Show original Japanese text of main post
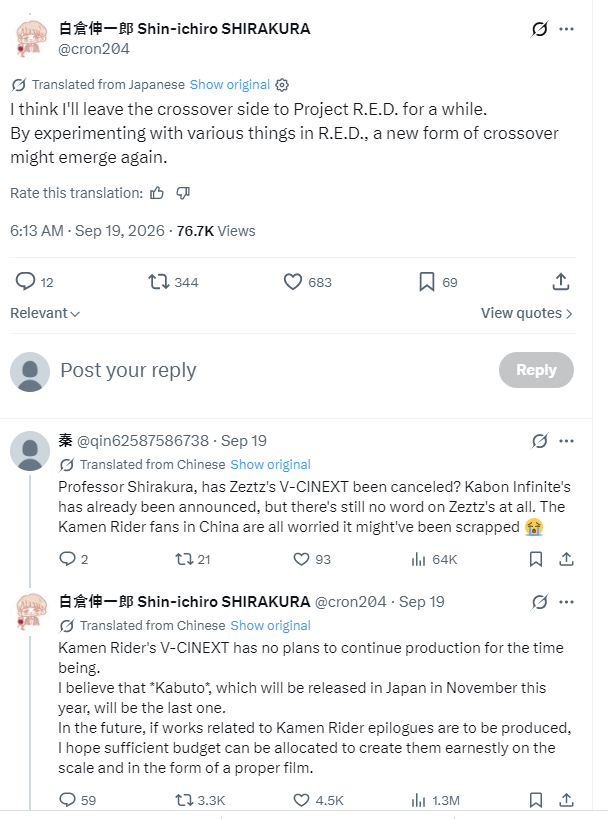The height and width of the screenshot is (819, 608). point(230,85)
